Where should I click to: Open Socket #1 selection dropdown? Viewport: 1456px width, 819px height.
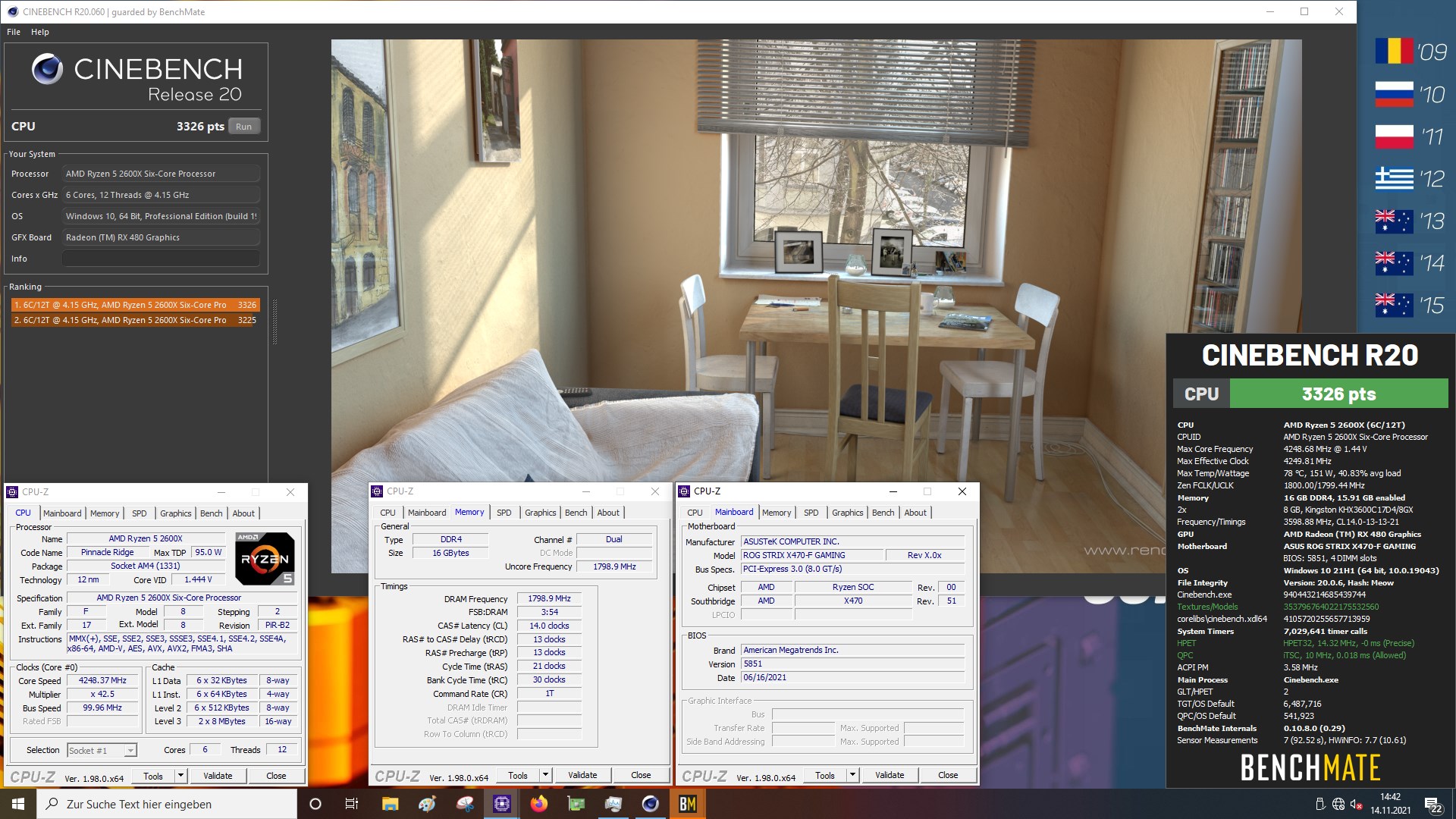point(102,751)
